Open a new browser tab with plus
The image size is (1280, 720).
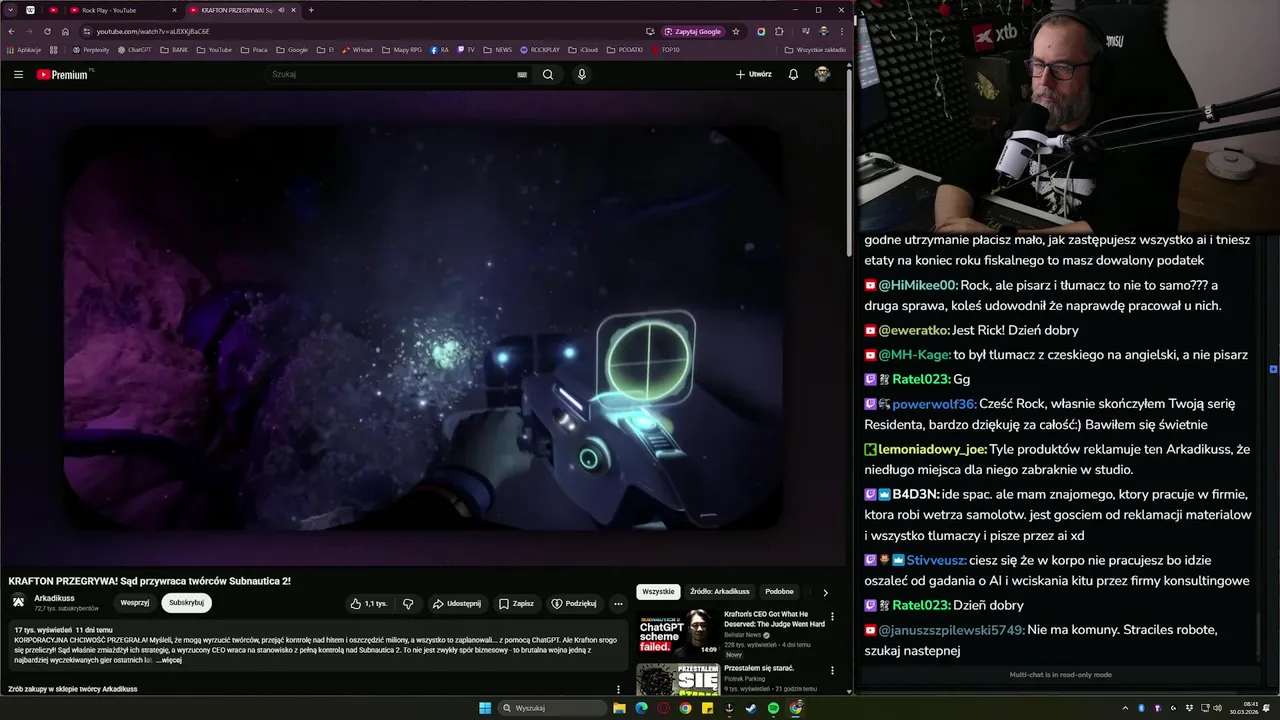311,10
